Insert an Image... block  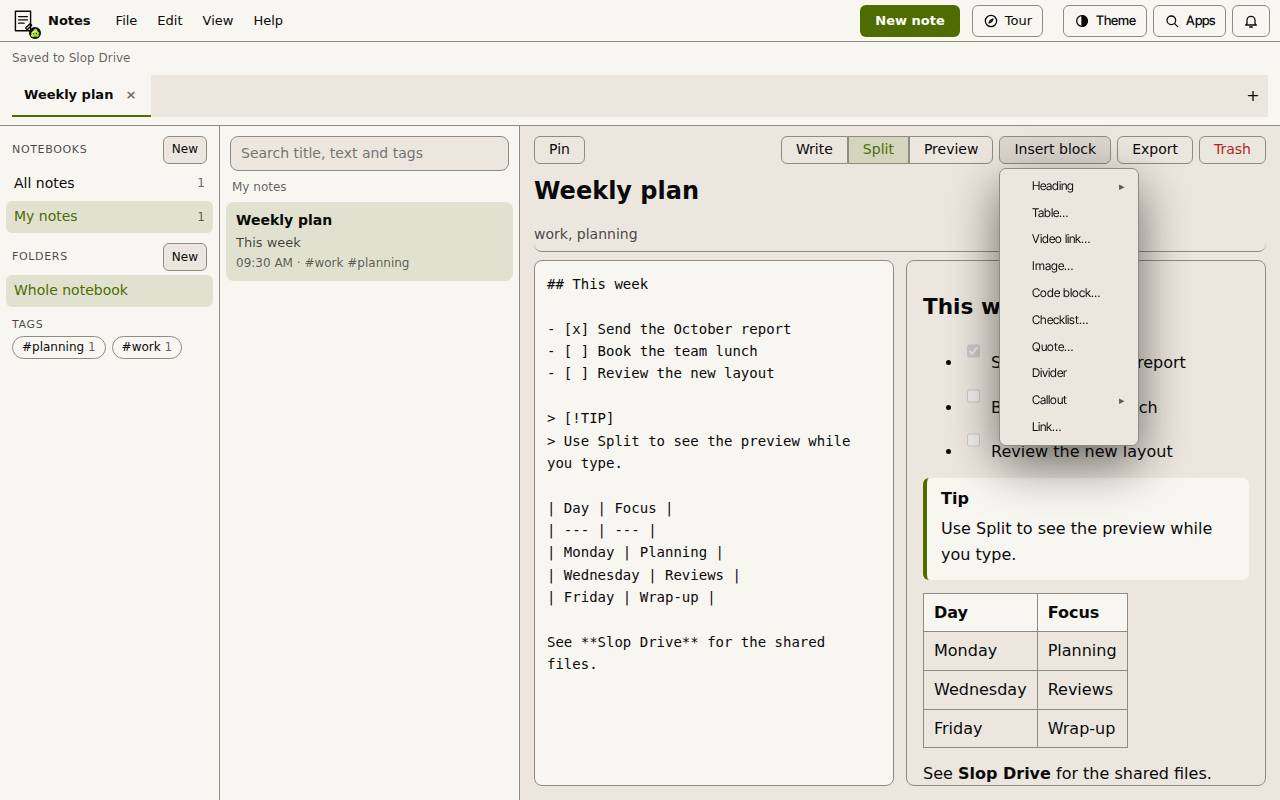1069,266
